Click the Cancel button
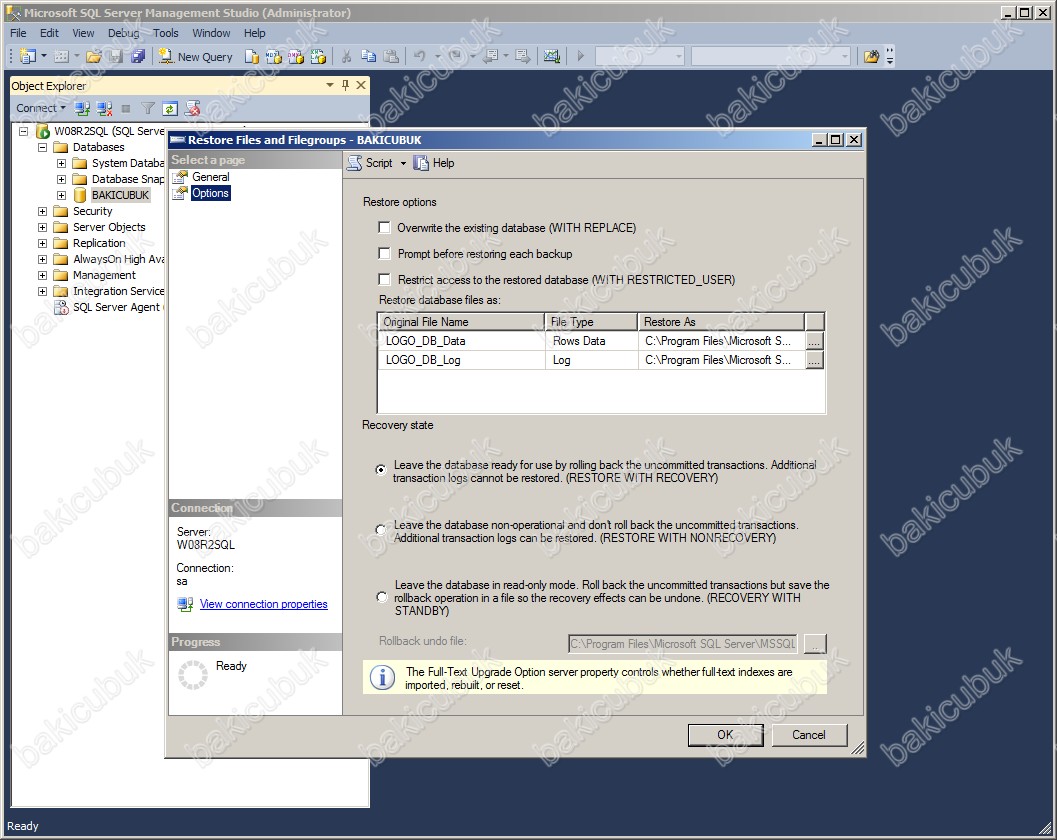This screenshot has height=840, width=1057. (x=809, y=735)
